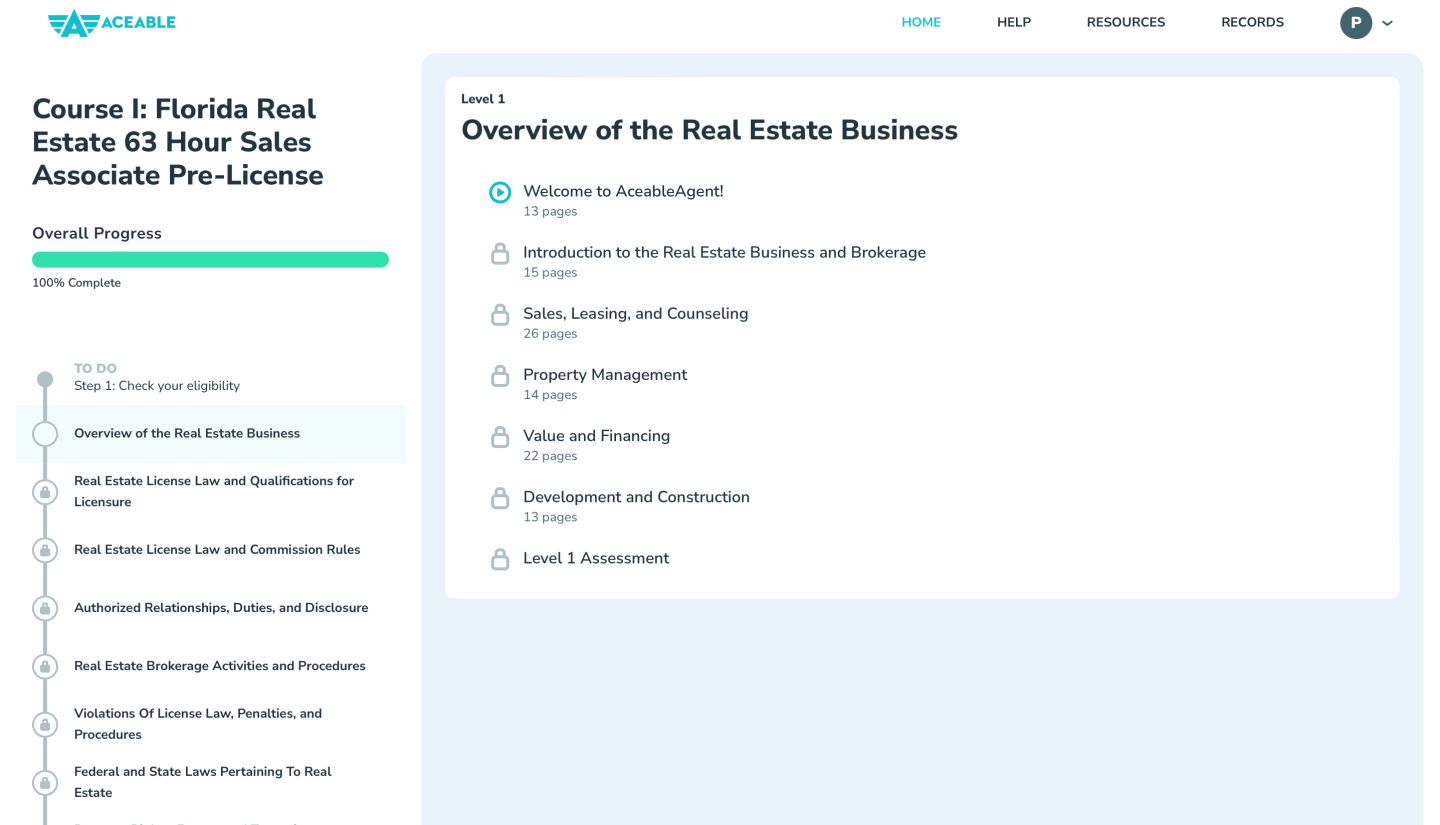
Task: Click the lock icon next to Property Management
Action: (x=500, y=375)
